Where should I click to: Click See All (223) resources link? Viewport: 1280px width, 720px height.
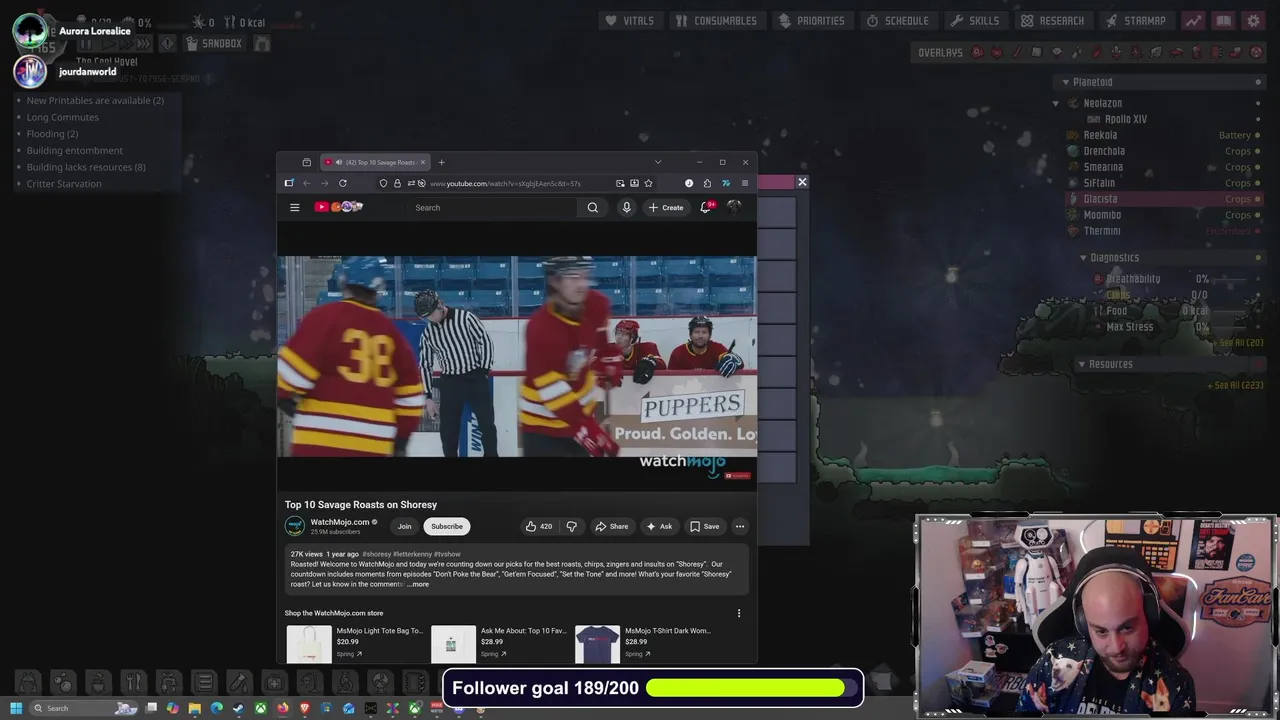[1236, 385]
